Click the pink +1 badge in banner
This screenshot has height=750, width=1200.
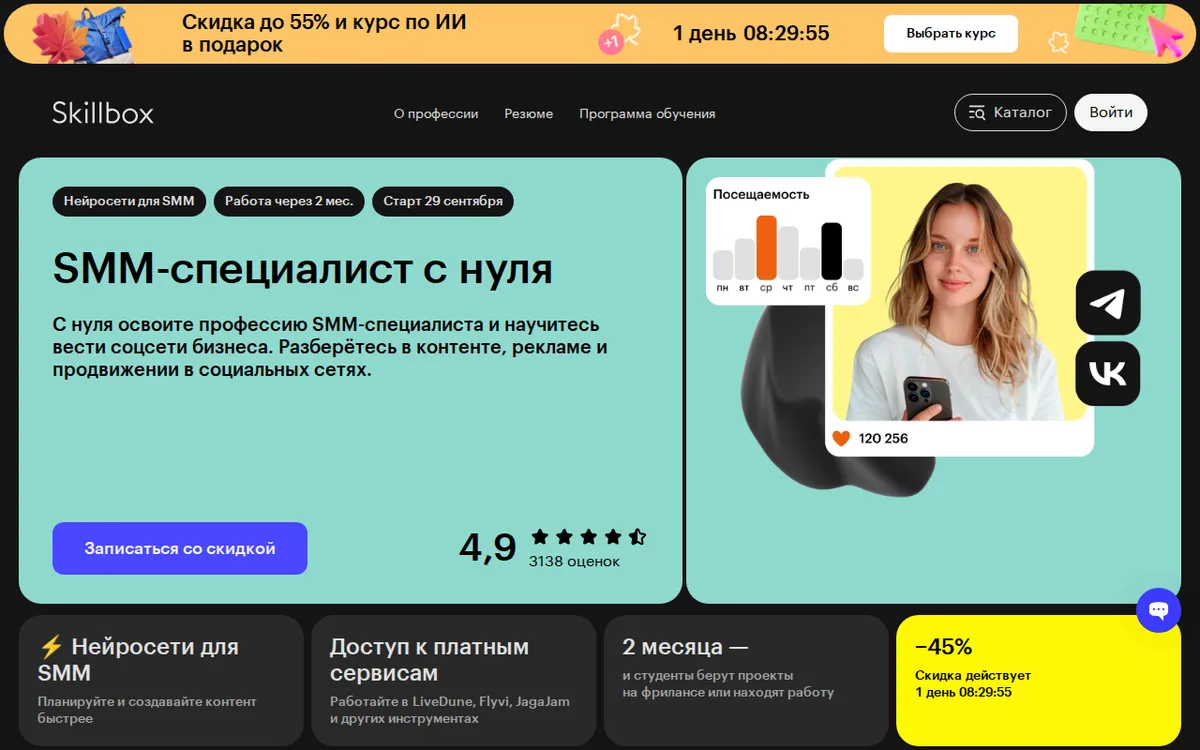point(611,43)
